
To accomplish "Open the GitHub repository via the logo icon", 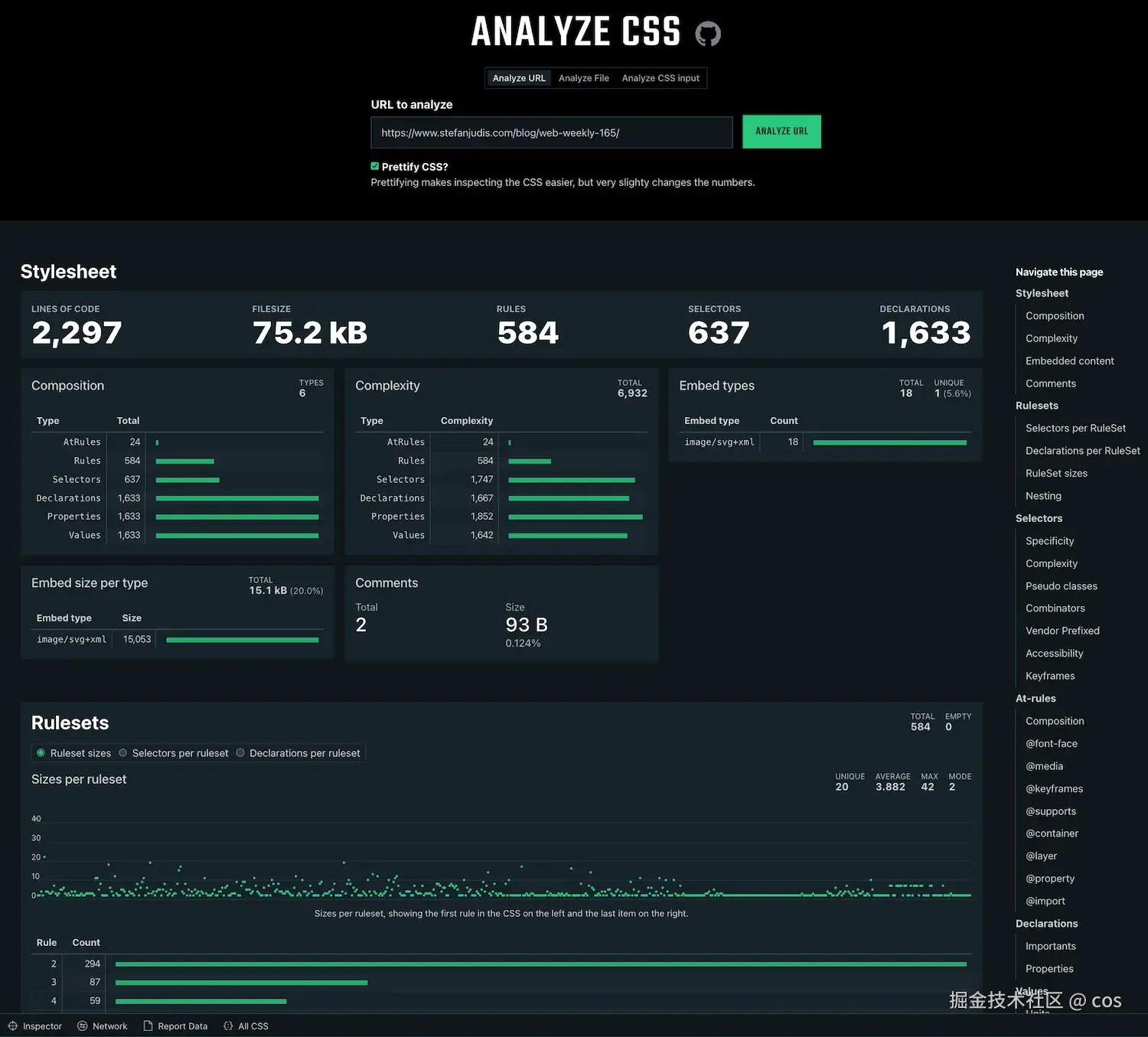I will tap(708, 33).
